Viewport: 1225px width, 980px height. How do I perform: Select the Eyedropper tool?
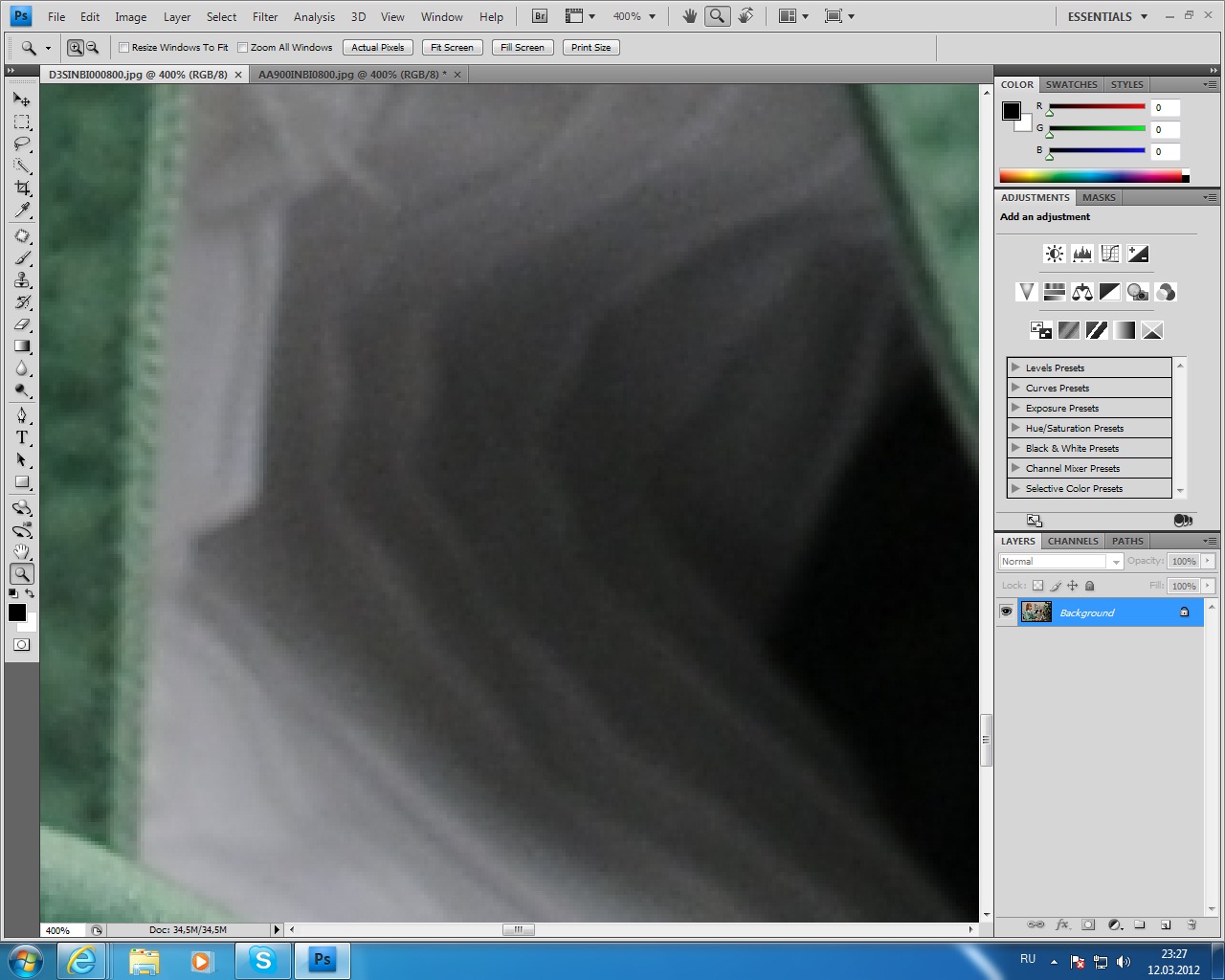pyautogui.click(x=22, y=211)
